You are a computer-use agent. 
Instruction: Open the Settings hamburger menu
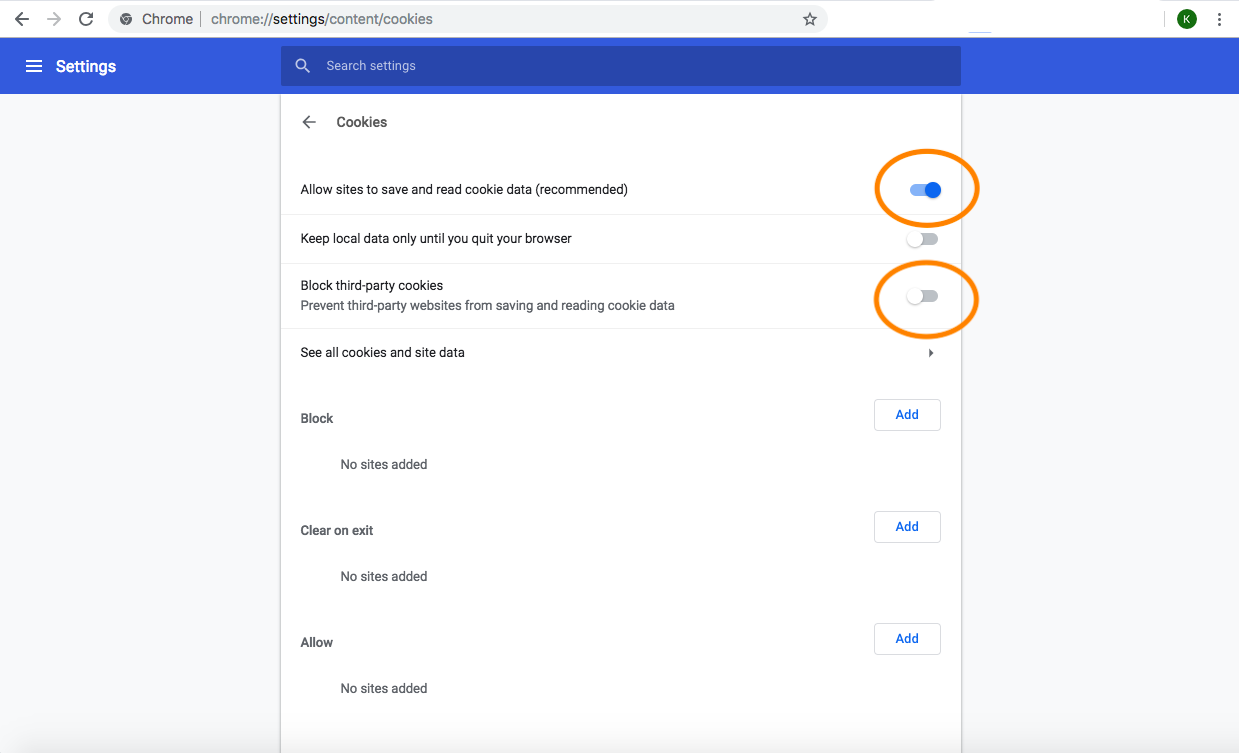(x=34, y=66)
